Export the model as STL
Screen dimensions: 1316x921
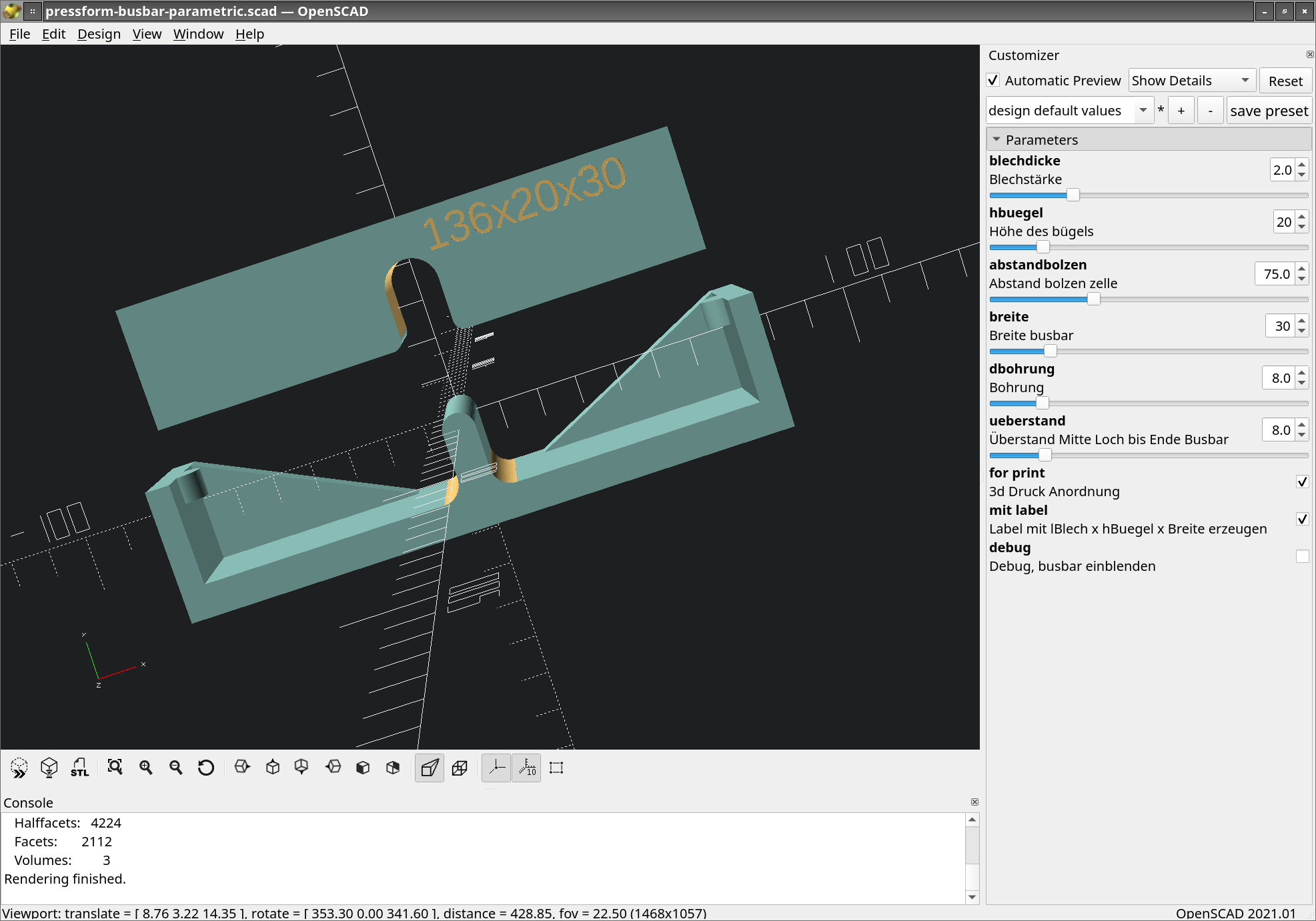point(79,768)
